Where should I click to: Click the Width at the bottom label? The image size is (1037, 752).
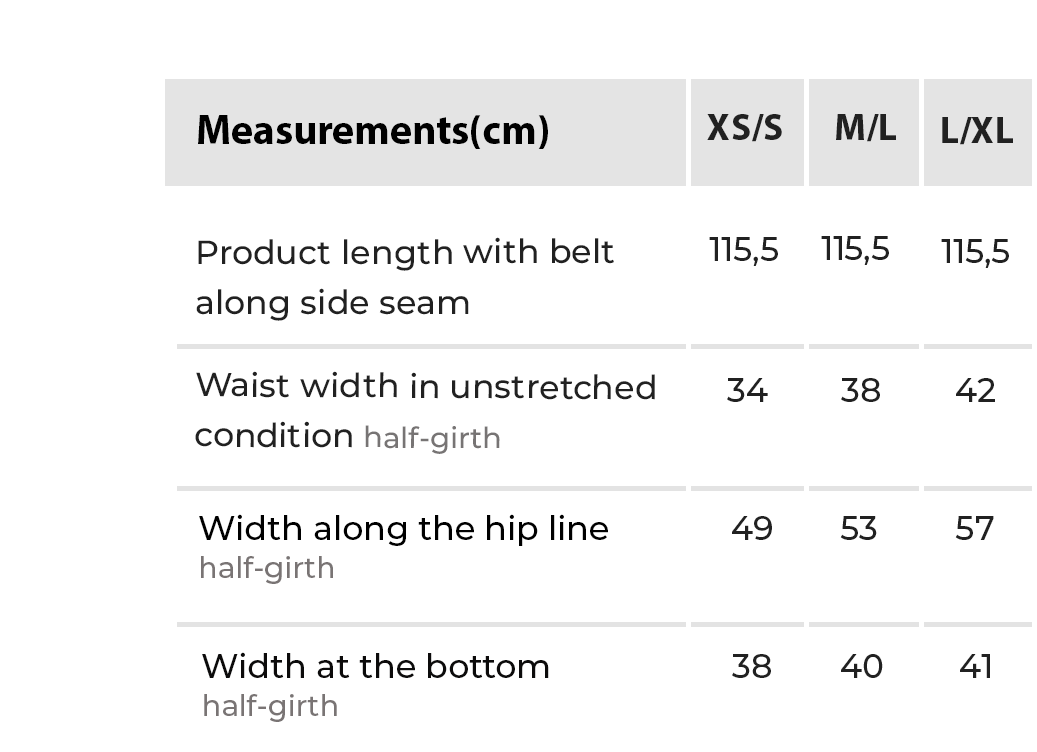click(x=375, y=666)
